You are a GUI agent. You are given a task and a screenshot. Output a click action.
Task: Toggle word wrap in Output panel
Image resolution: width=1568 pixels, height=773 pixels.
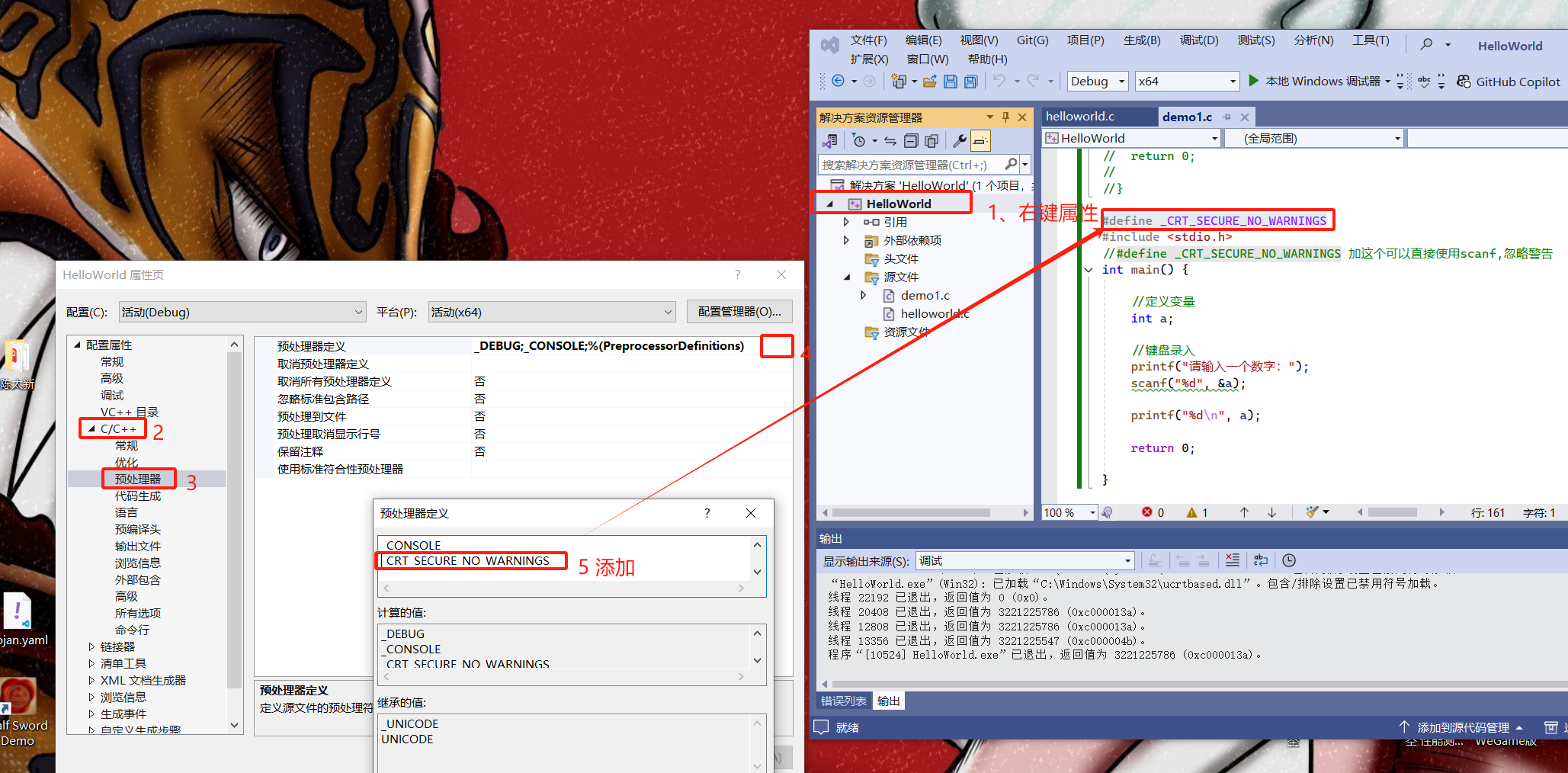pyautogui.click(x=1261, y=560)
